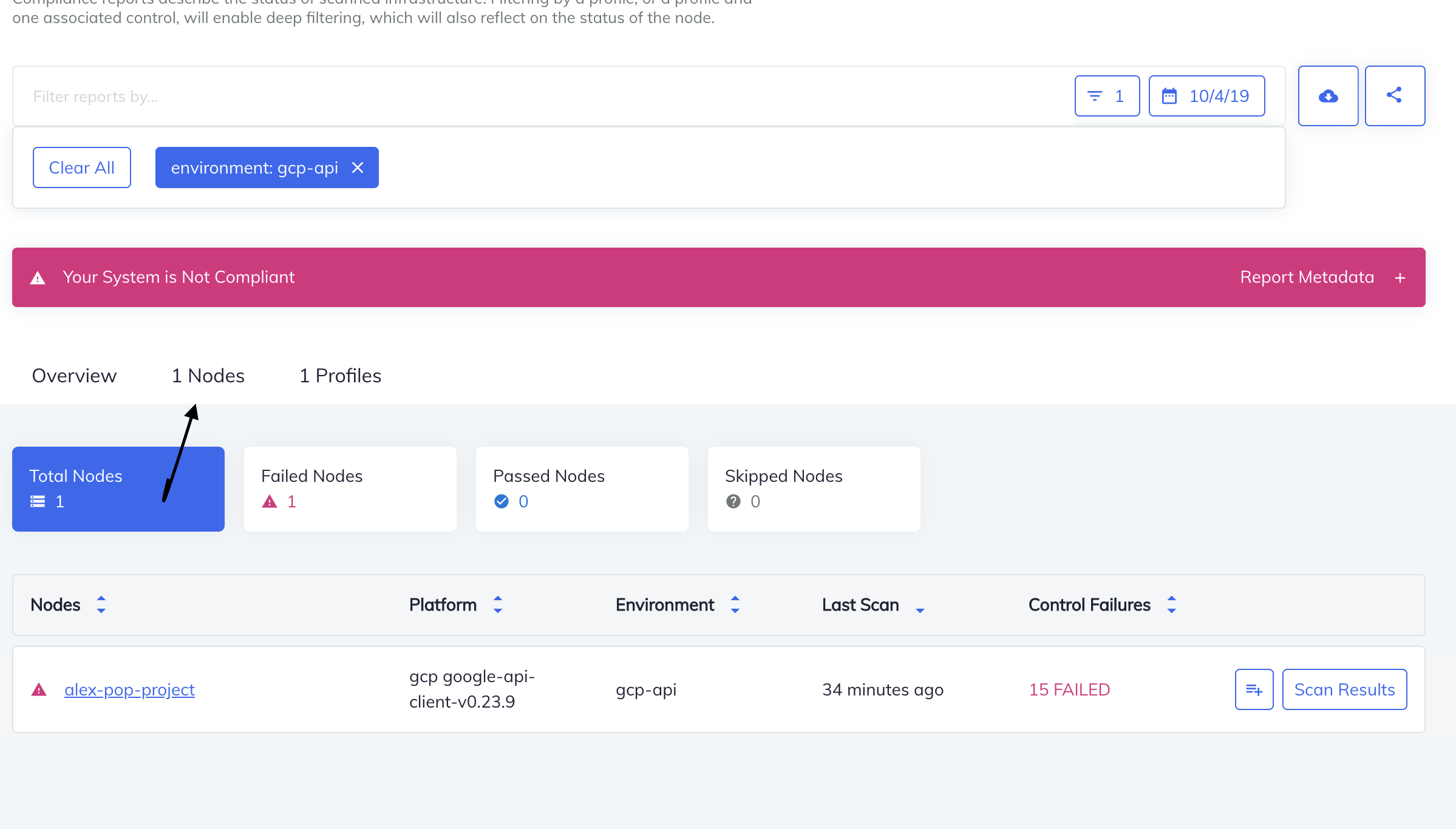Screen dimensions: 1456x829
Task: Sort by Last Scan column arrow
Action: 920,610
